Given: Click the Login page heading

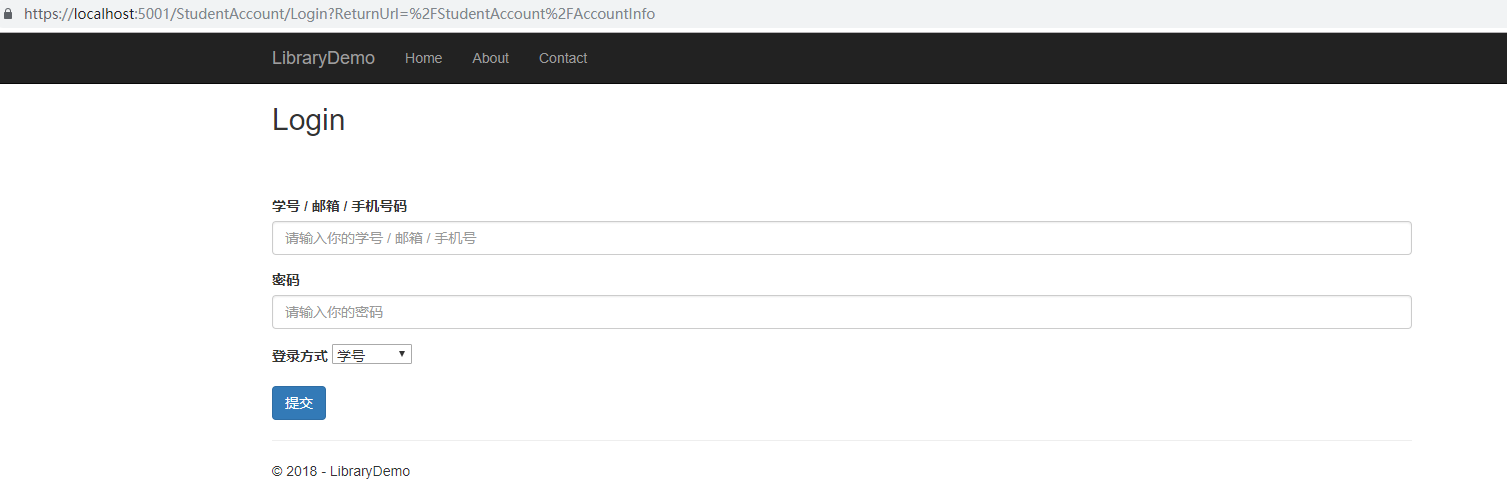Looking at the screenshot, I should tap(308, 120).
